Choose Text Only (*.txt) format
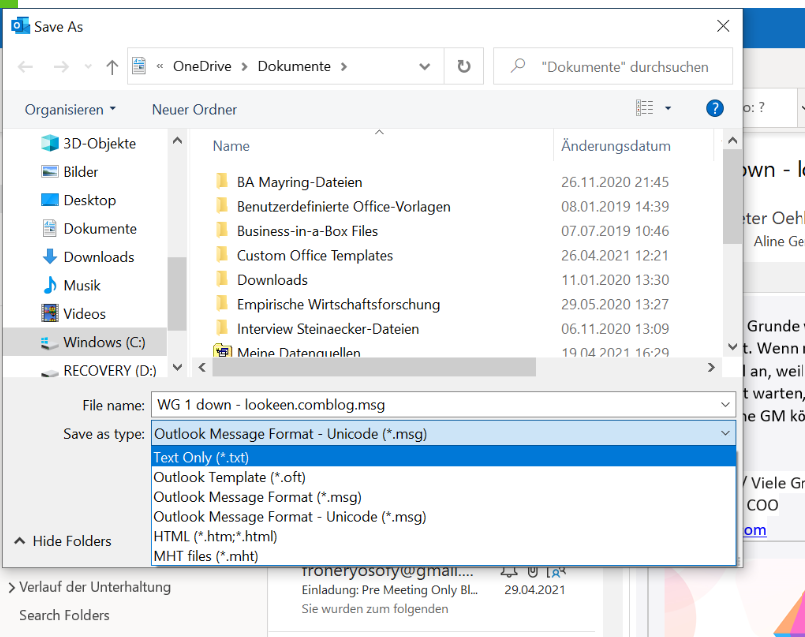 point(200,457)
